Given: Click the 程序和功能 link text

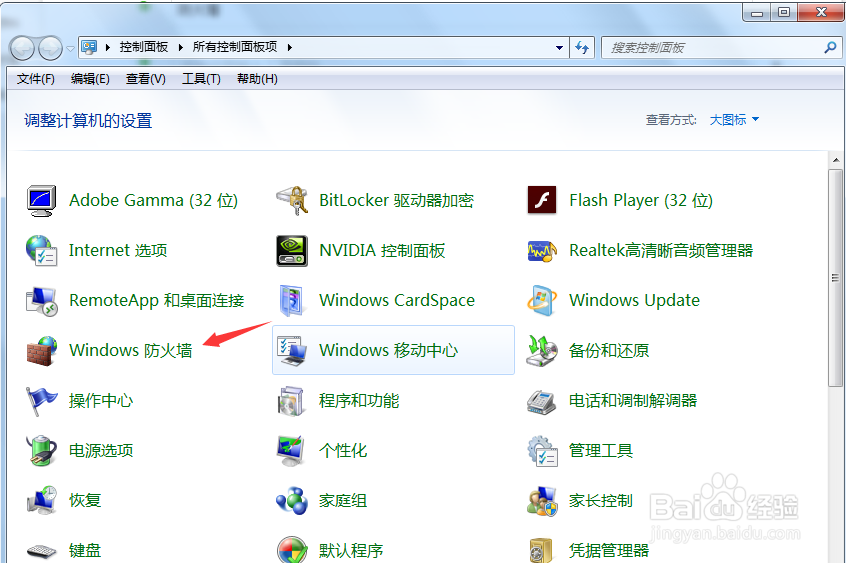Looking at the screenshot, I should click(359, 401).
